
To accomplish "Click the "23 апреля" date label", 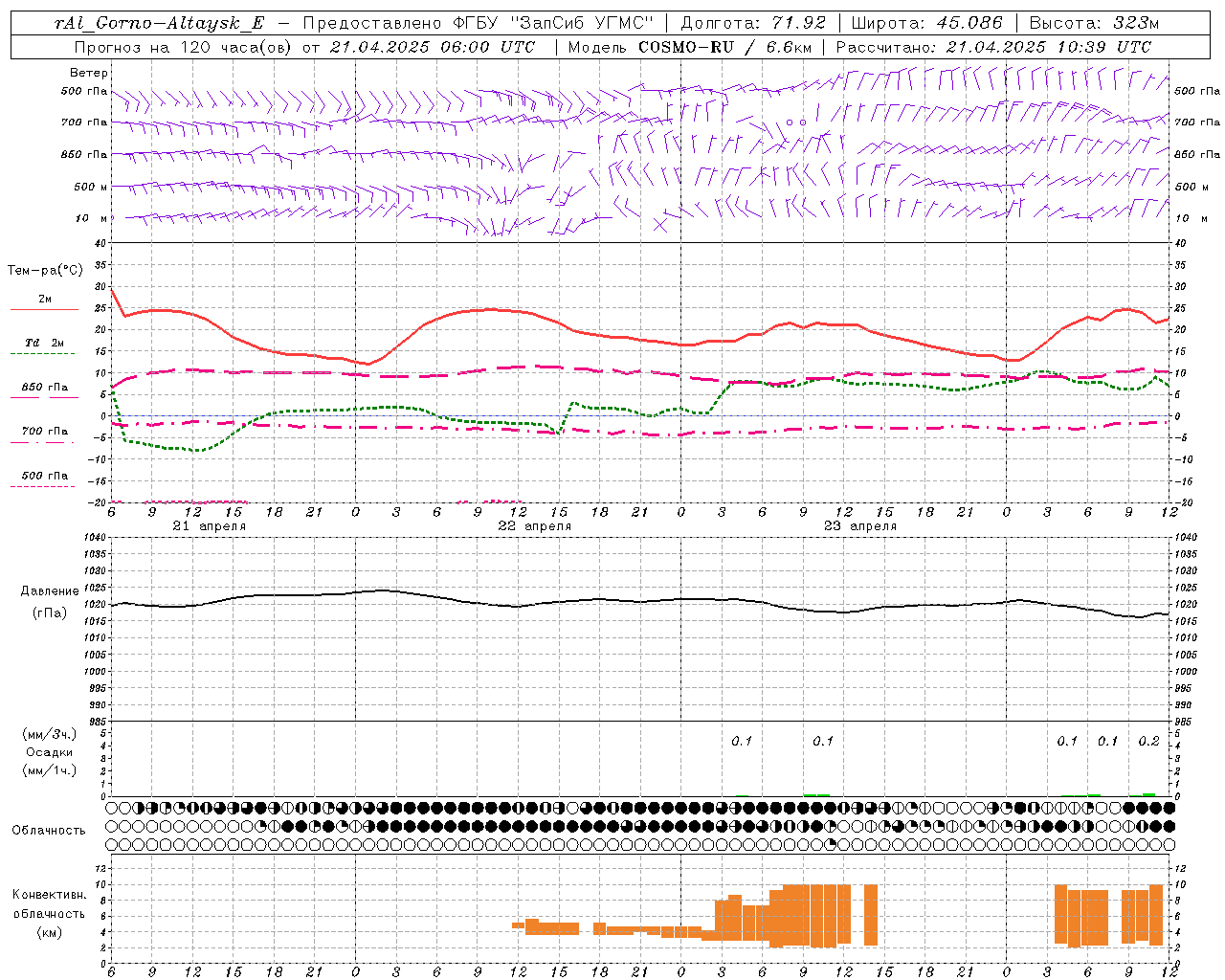I will tap(859, 526).
